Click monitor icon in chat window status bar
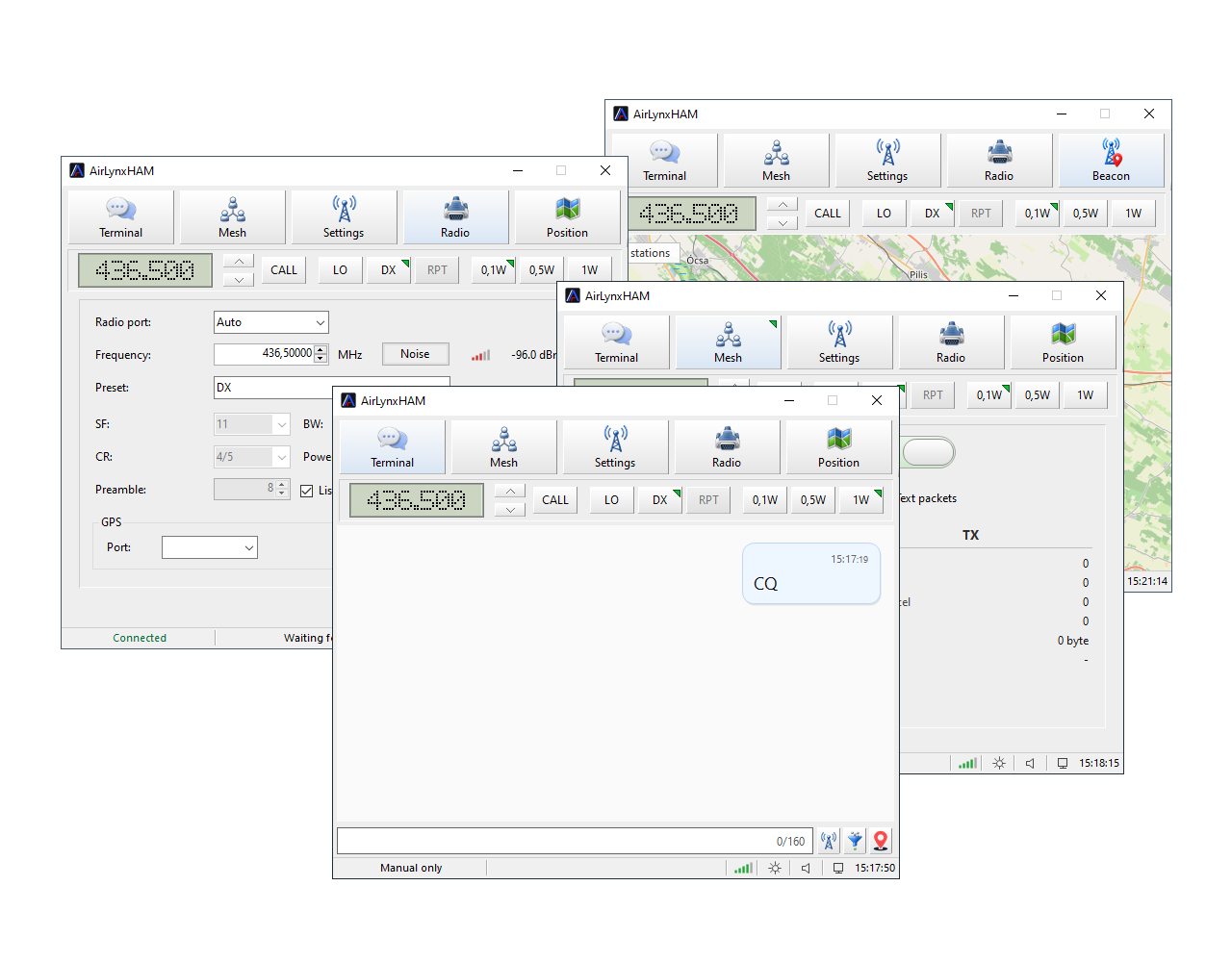Screen dimensions: 1232x962 coord(838,868)
